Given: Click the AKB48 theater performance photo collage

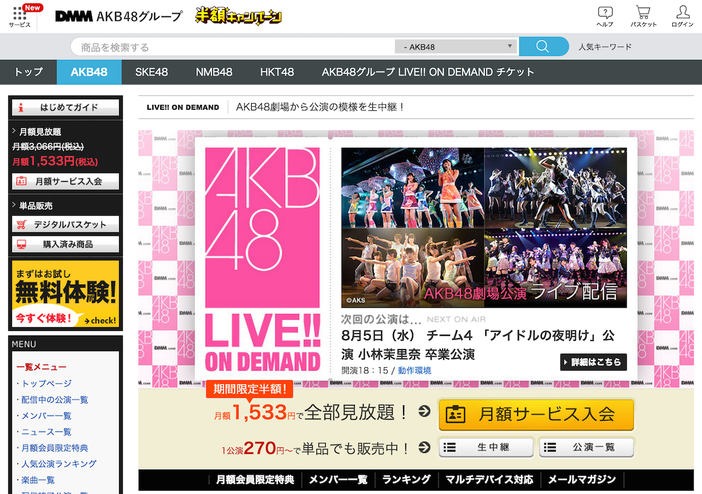Looking at the screenshot, I should [484, 228].
